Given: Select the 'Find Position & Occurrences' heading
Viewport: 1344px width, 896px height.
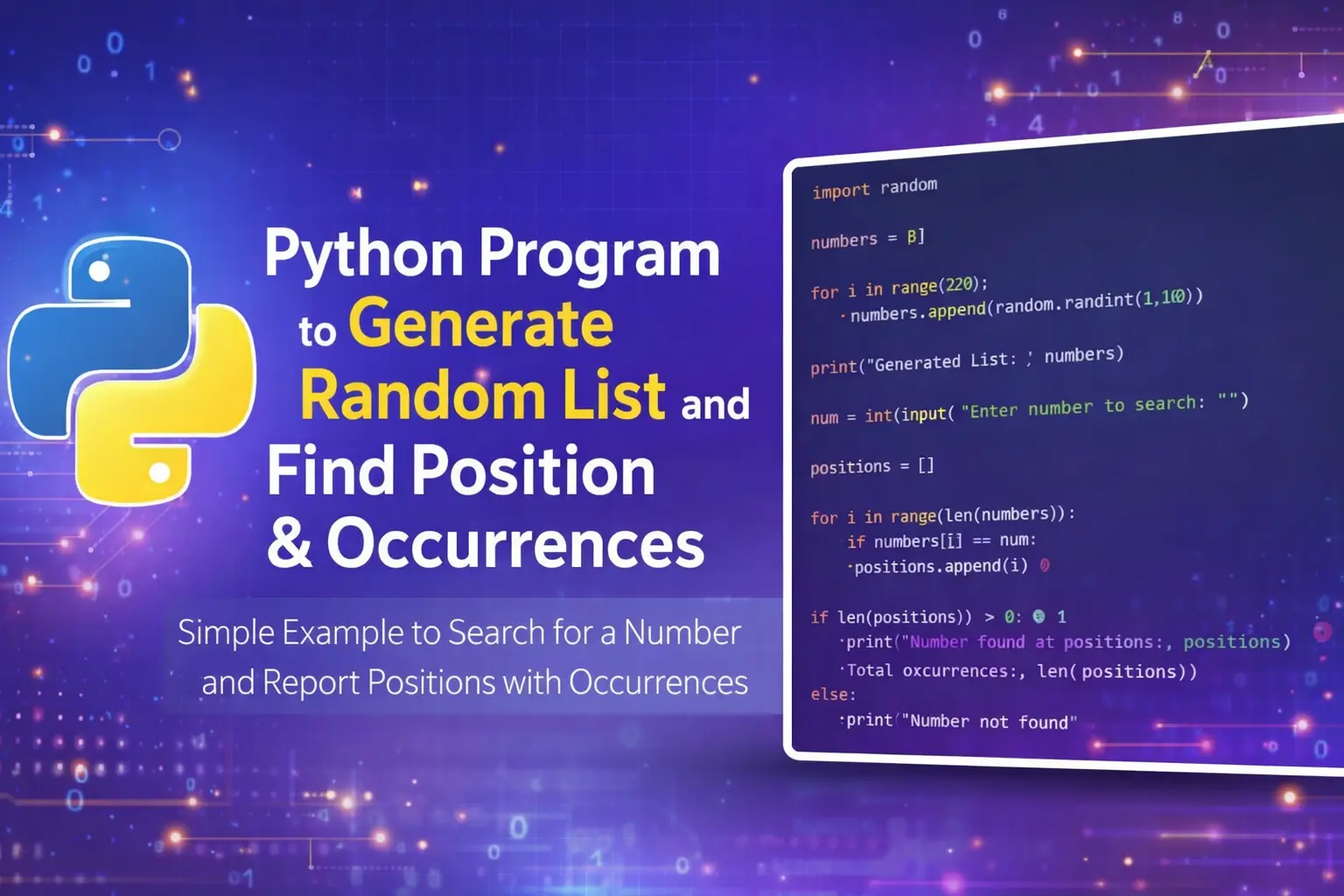Looking at the screenshot, I should pyautogui.click(x=464, y=507).
